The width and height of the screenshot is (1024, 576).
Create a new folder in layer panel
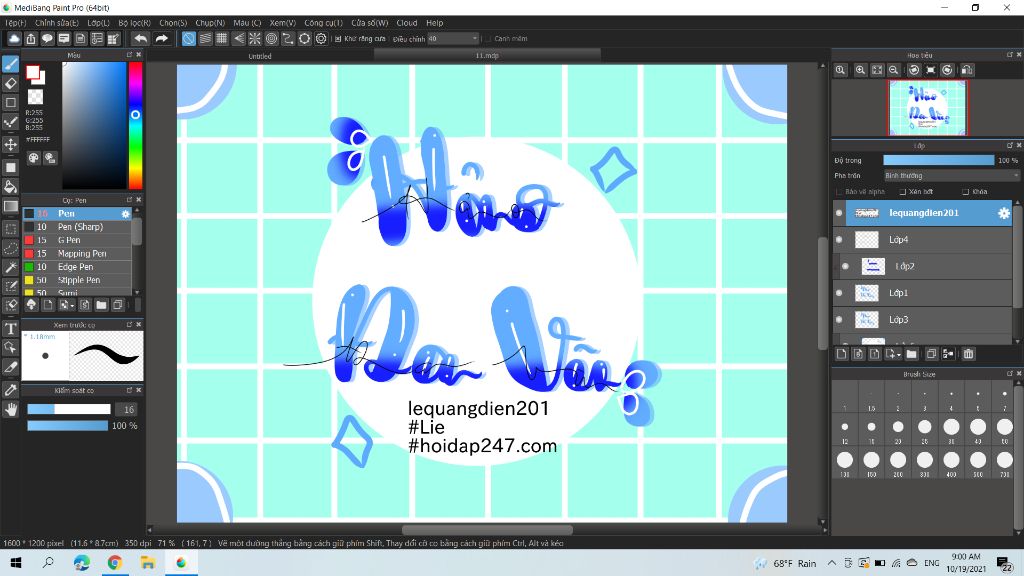[x=912, y=354]
